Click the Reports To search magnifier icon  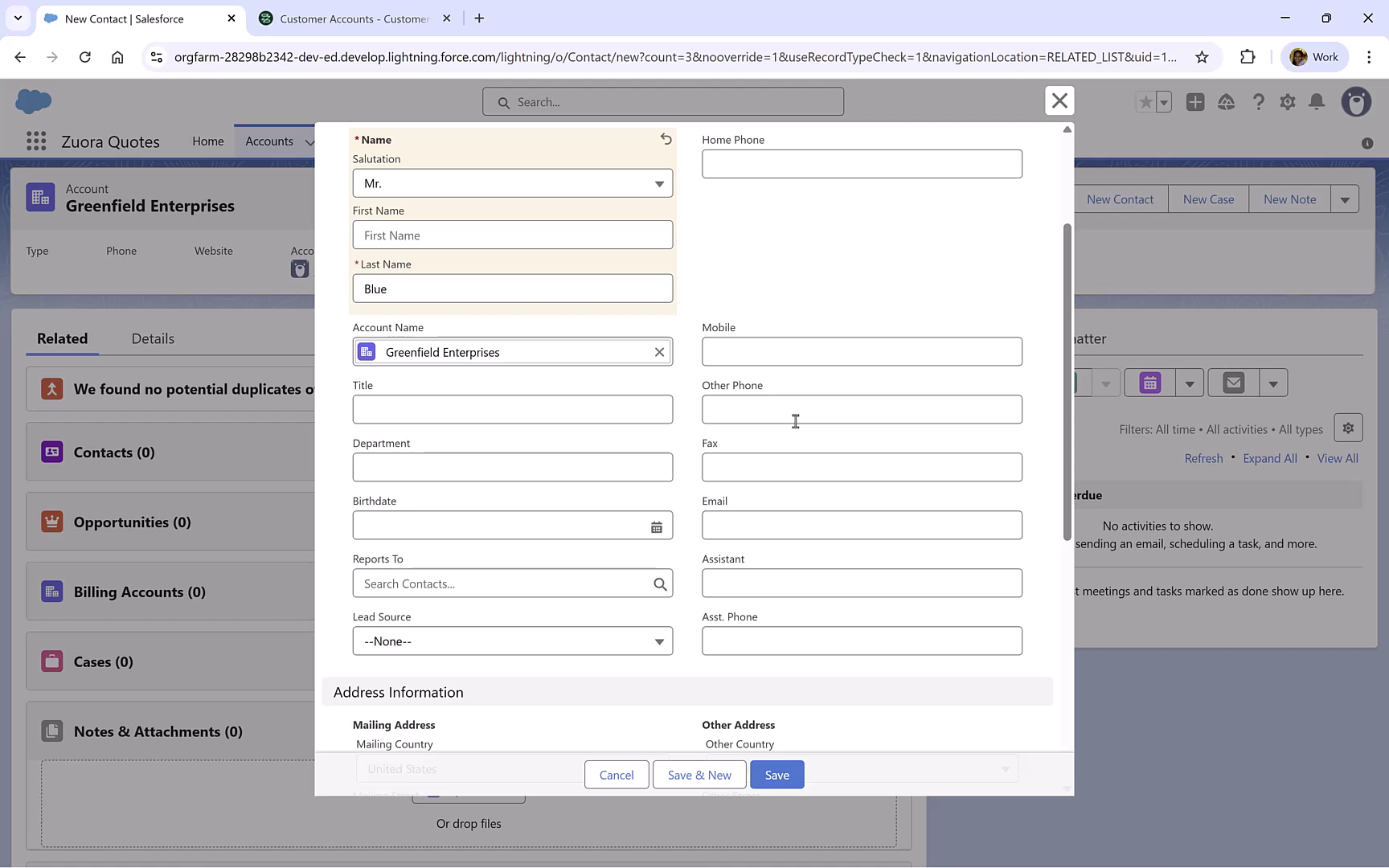(x=660, y=583)
